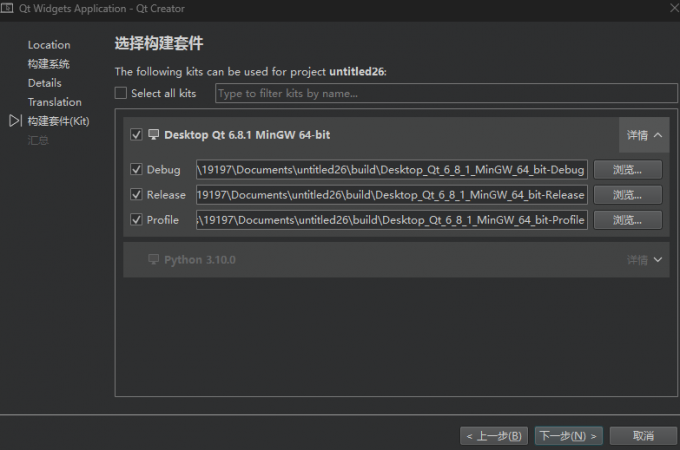Click the Qt Creator window icon in title bar

[x=8, y=7]
